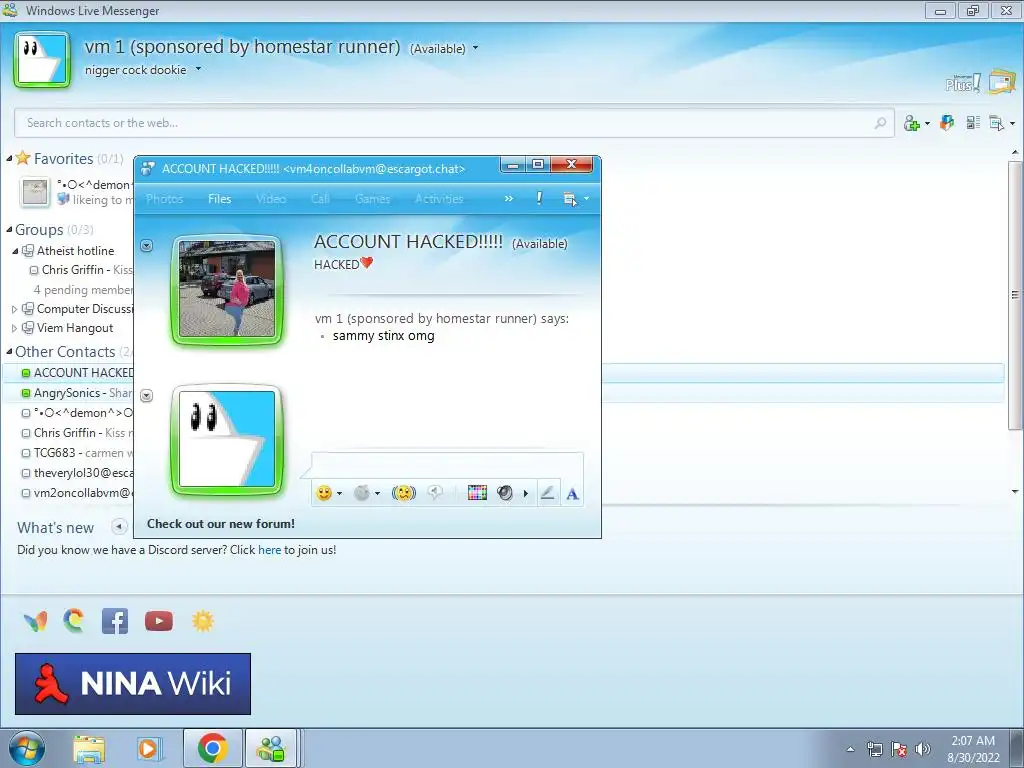Open the background color grid icon
1024x768 pixels.
point(477,493)
